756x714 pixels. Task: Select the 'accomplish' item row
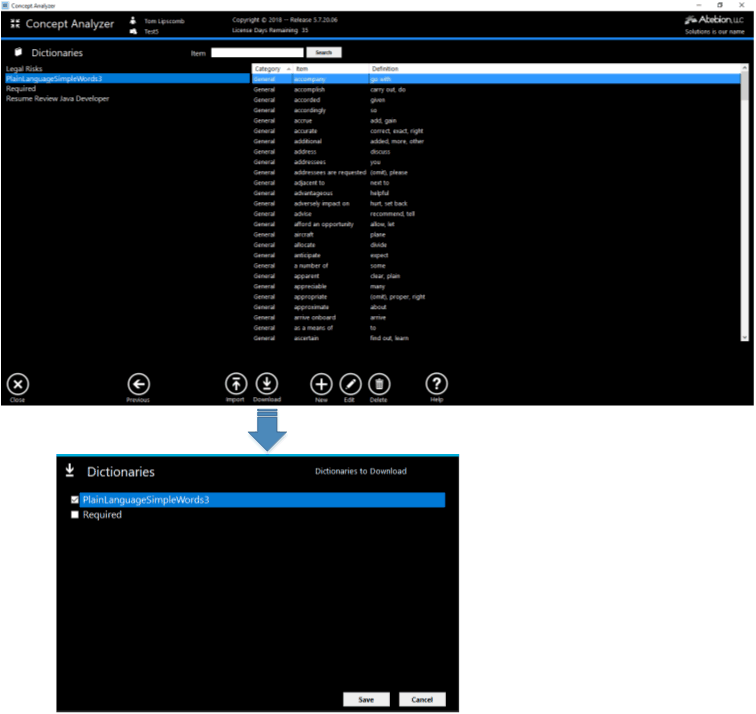(x=496, y=90)
